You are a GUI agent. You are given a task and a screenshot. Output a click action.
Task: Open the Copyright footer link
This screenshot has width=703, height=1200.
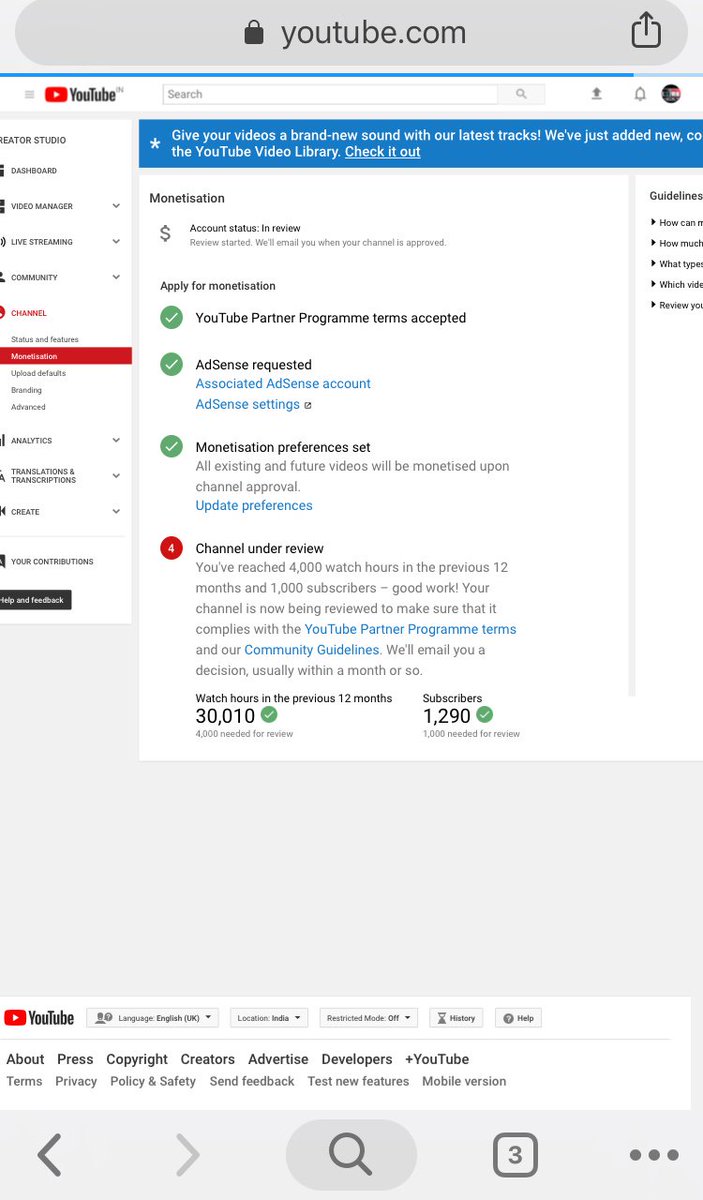click(137, 1059)
